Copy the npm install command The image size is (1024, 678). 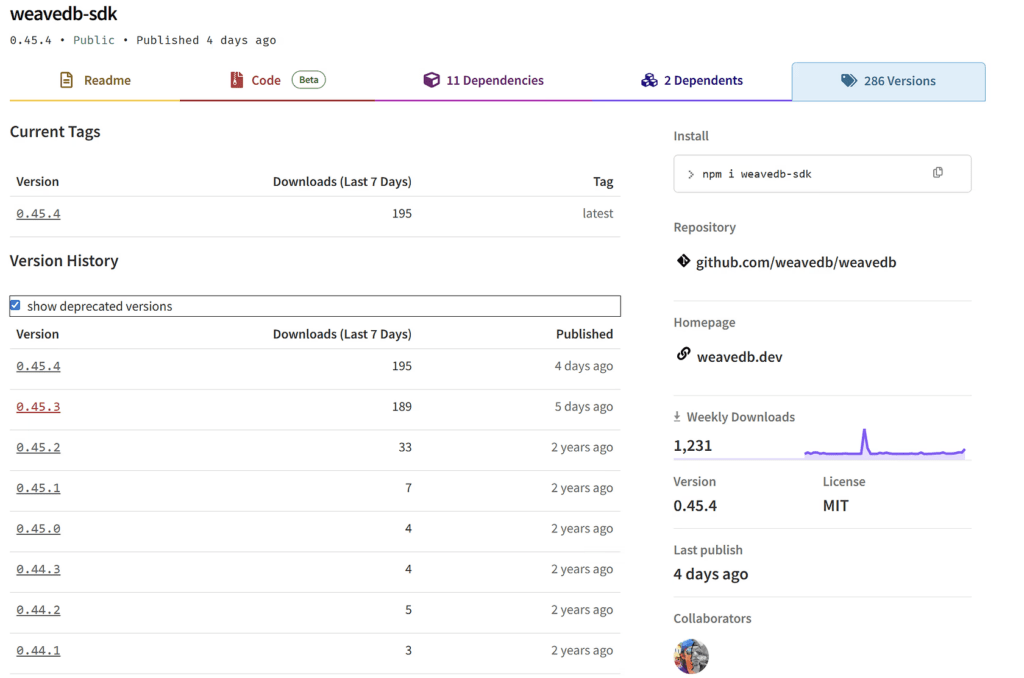938,173
